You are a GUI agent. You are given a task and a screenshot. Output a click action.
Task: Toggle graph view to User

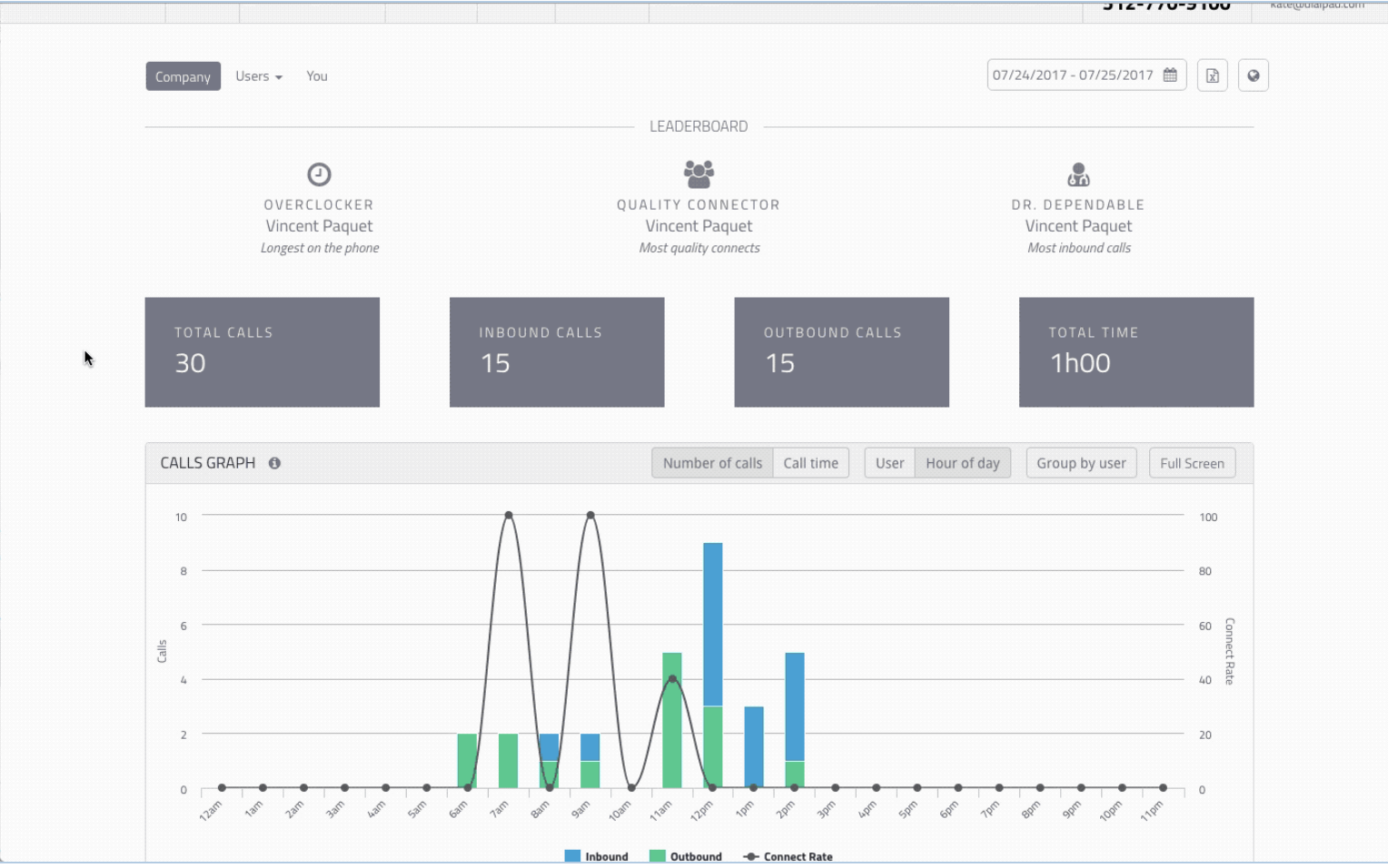click(x=889, y=463)
